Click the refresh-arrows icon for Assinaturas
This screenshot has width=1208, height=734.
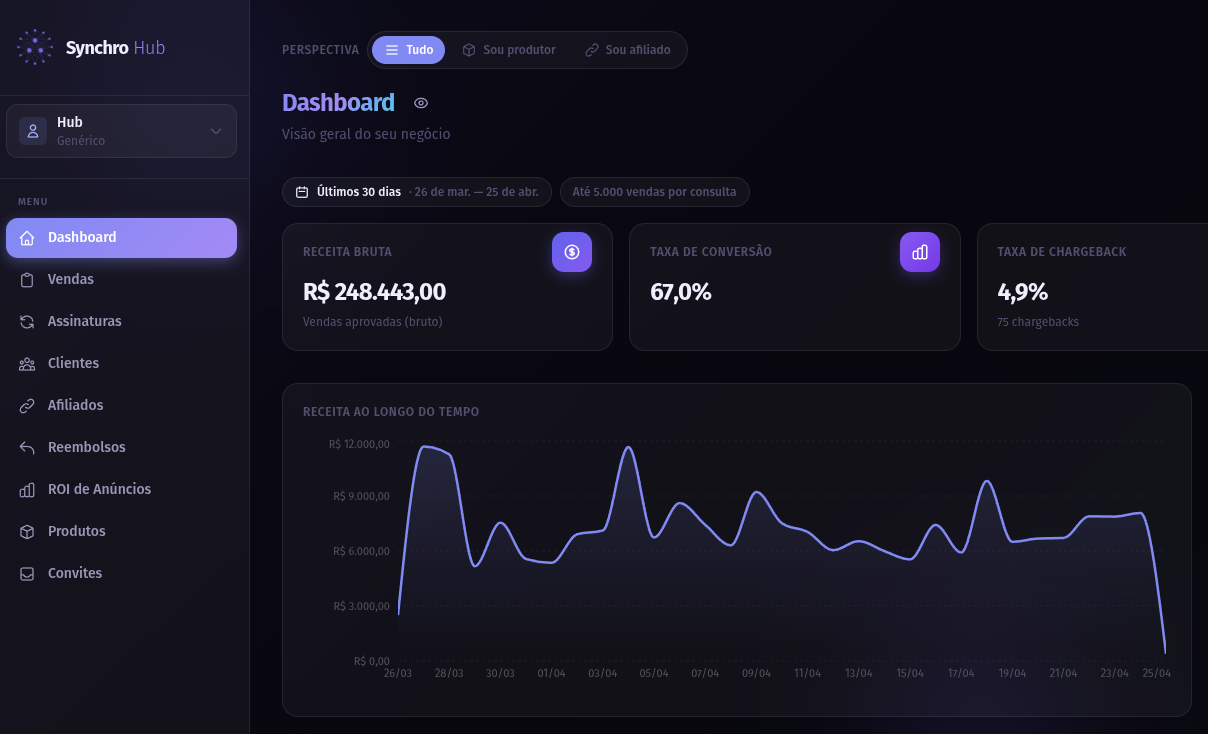pyautogui.click(x=27, y=322)
